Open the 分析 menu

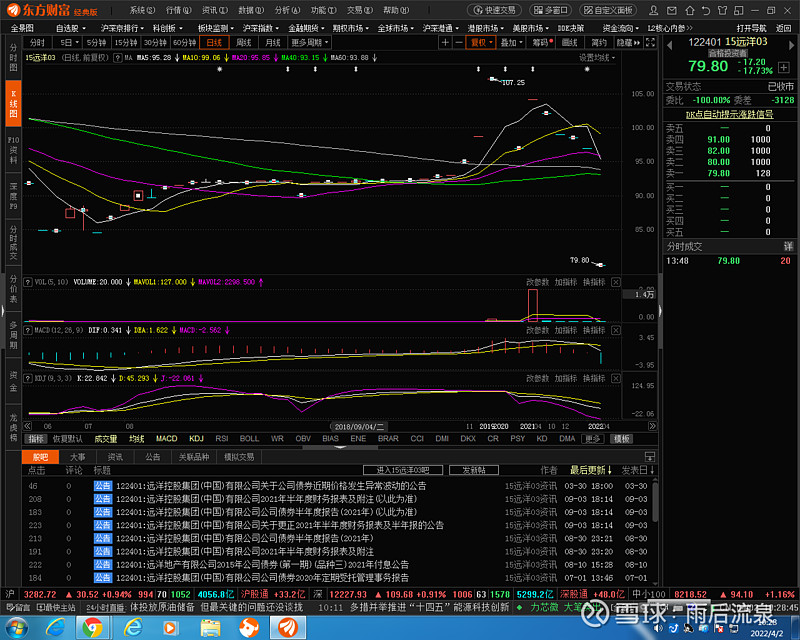point(287,10)
